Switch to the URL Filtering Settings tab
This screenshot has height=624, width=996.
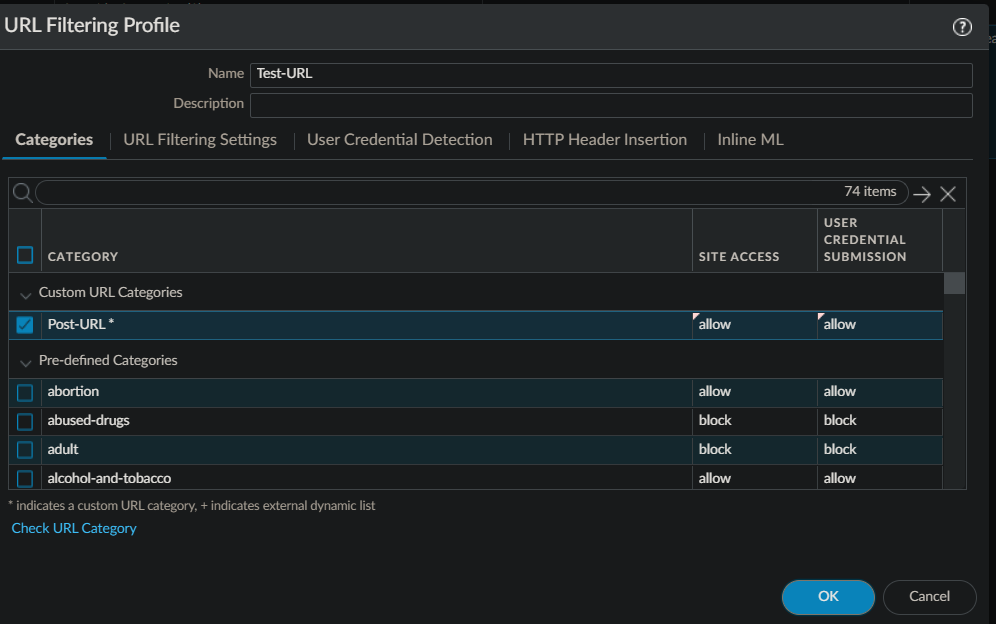point(200,140)
